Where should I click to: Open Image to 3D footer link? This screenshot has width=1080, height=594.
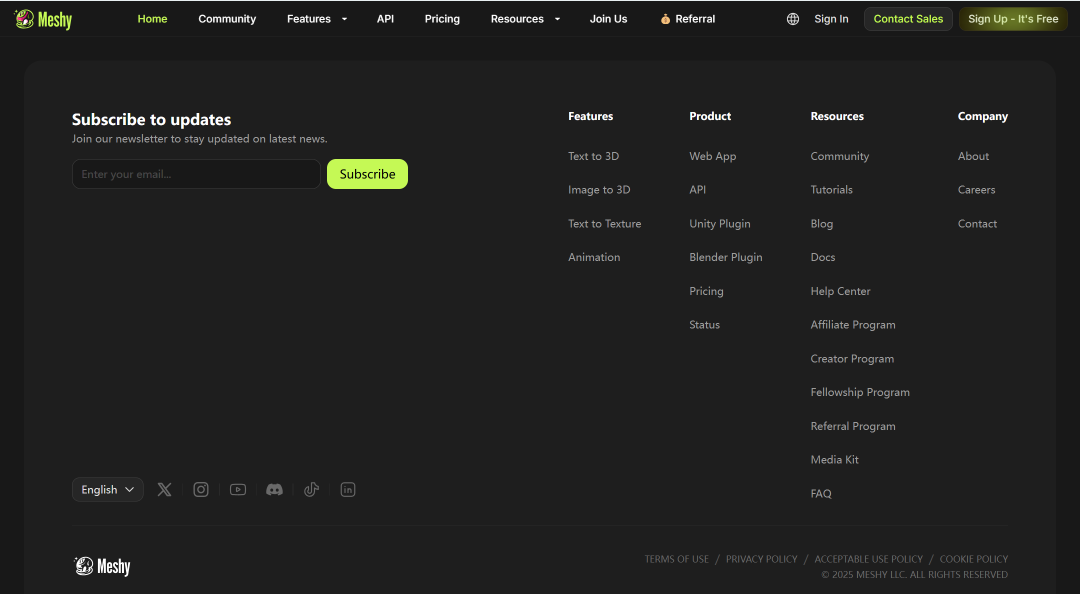599,190
